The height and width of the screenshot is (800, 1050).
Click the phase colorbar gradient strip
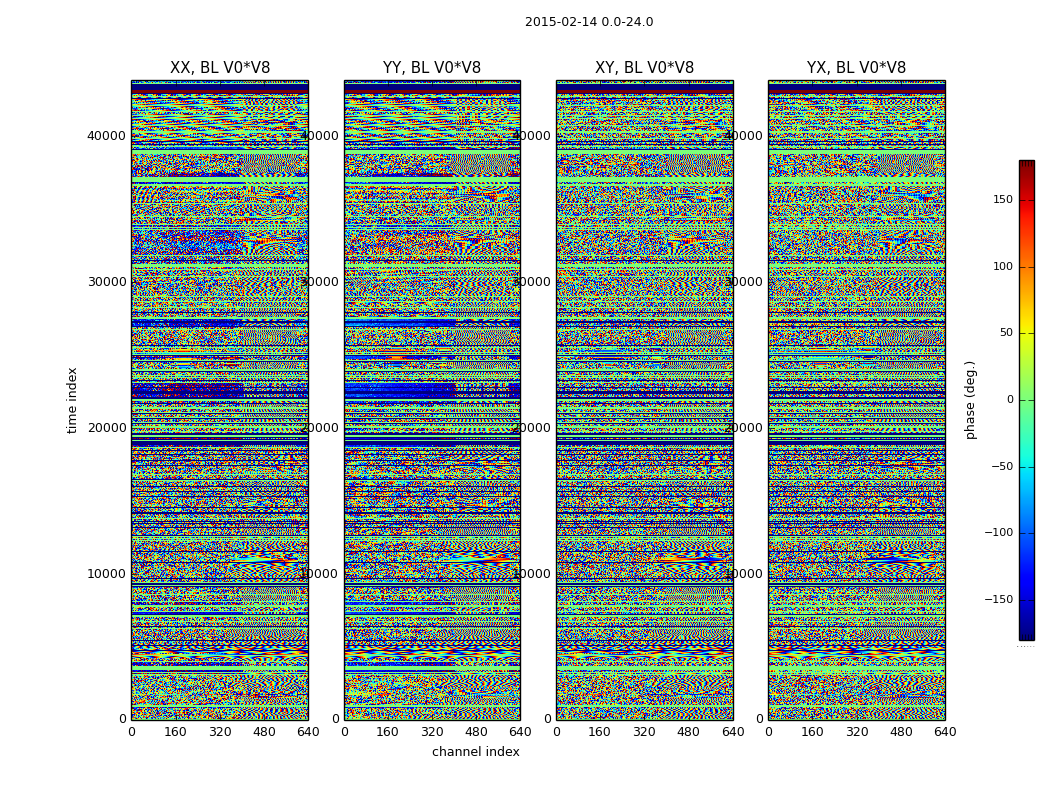tap(1026, 400)
